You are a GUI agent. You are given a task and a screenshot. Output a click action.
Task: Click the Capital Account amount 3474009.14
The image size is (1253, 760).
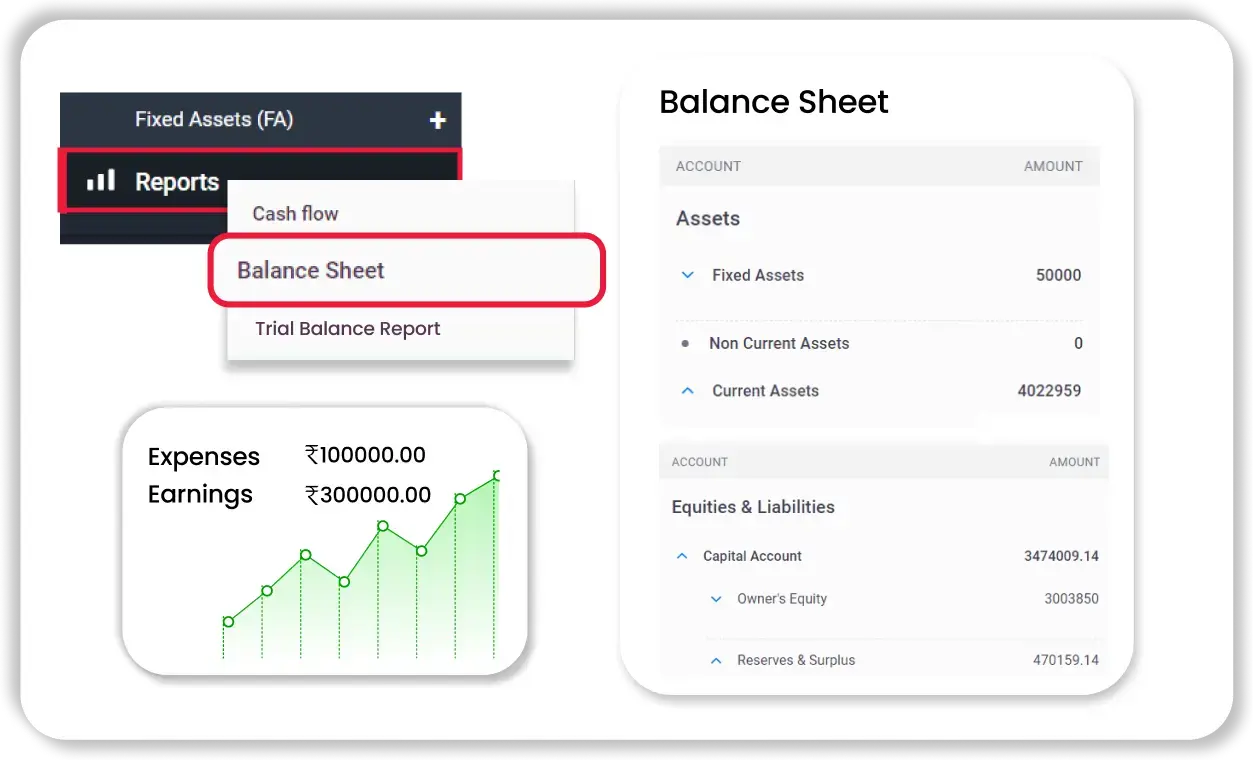(1061, 556)
